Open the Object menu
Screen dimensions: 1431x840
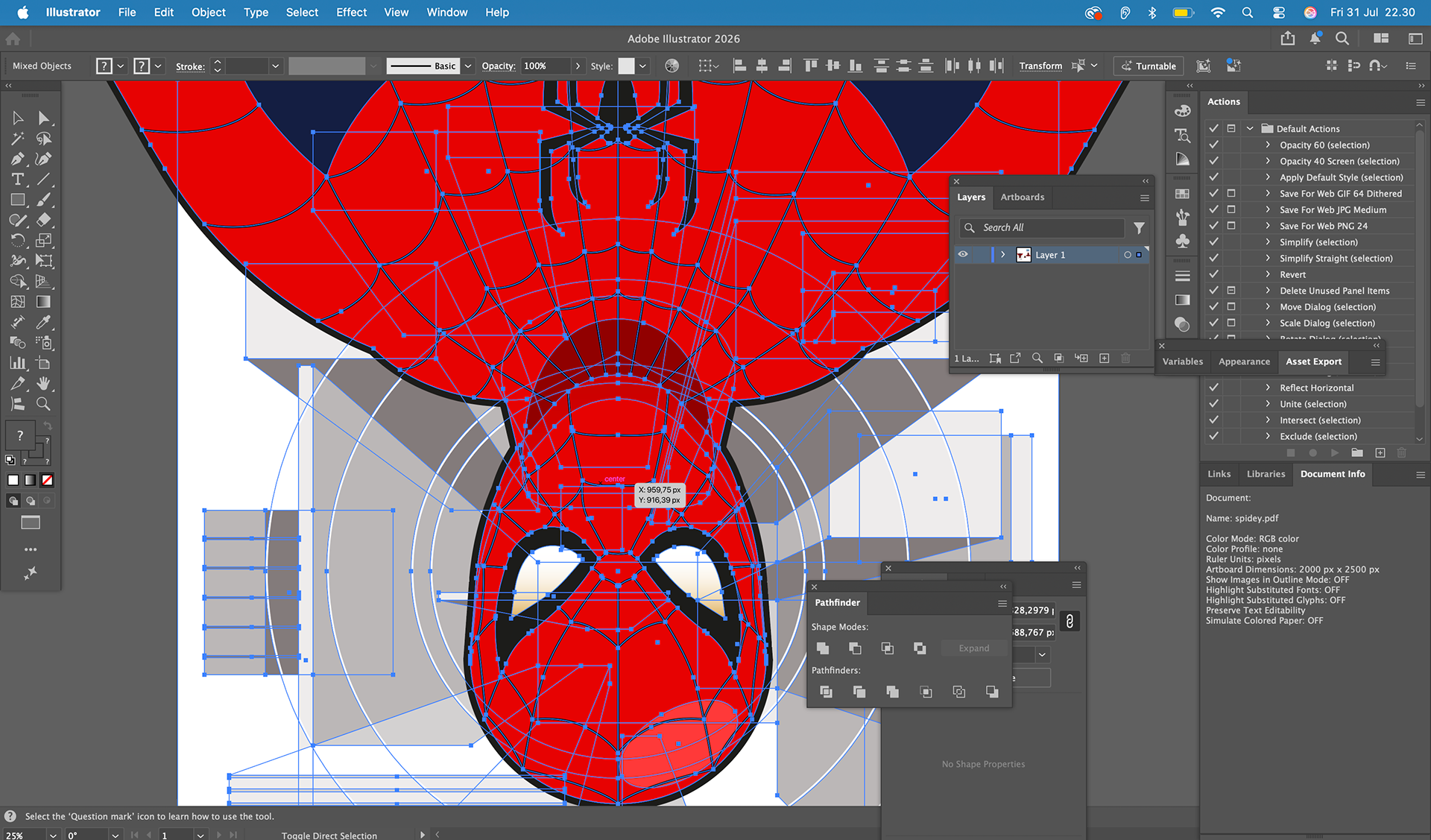coord(209,13)
